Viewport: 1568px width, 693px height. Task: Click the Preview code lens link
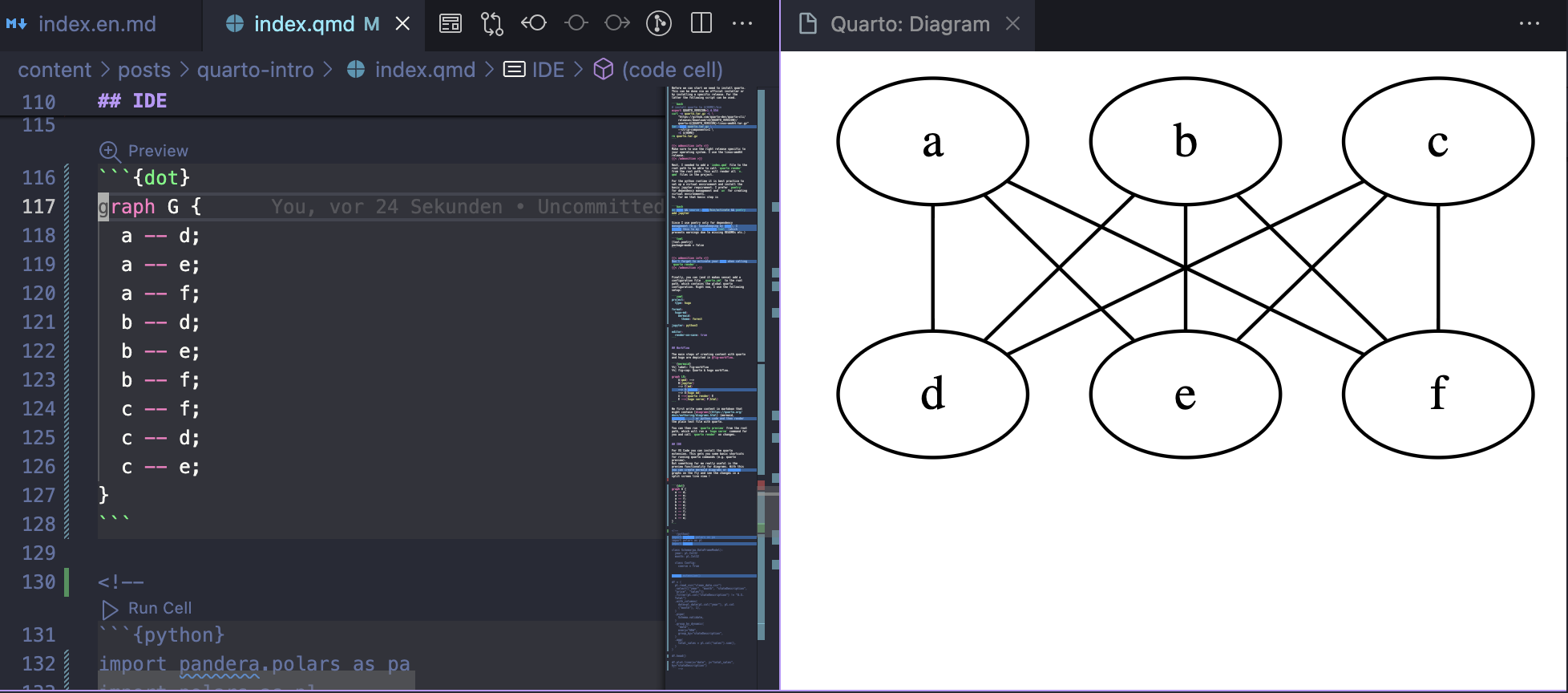[158, 151]
